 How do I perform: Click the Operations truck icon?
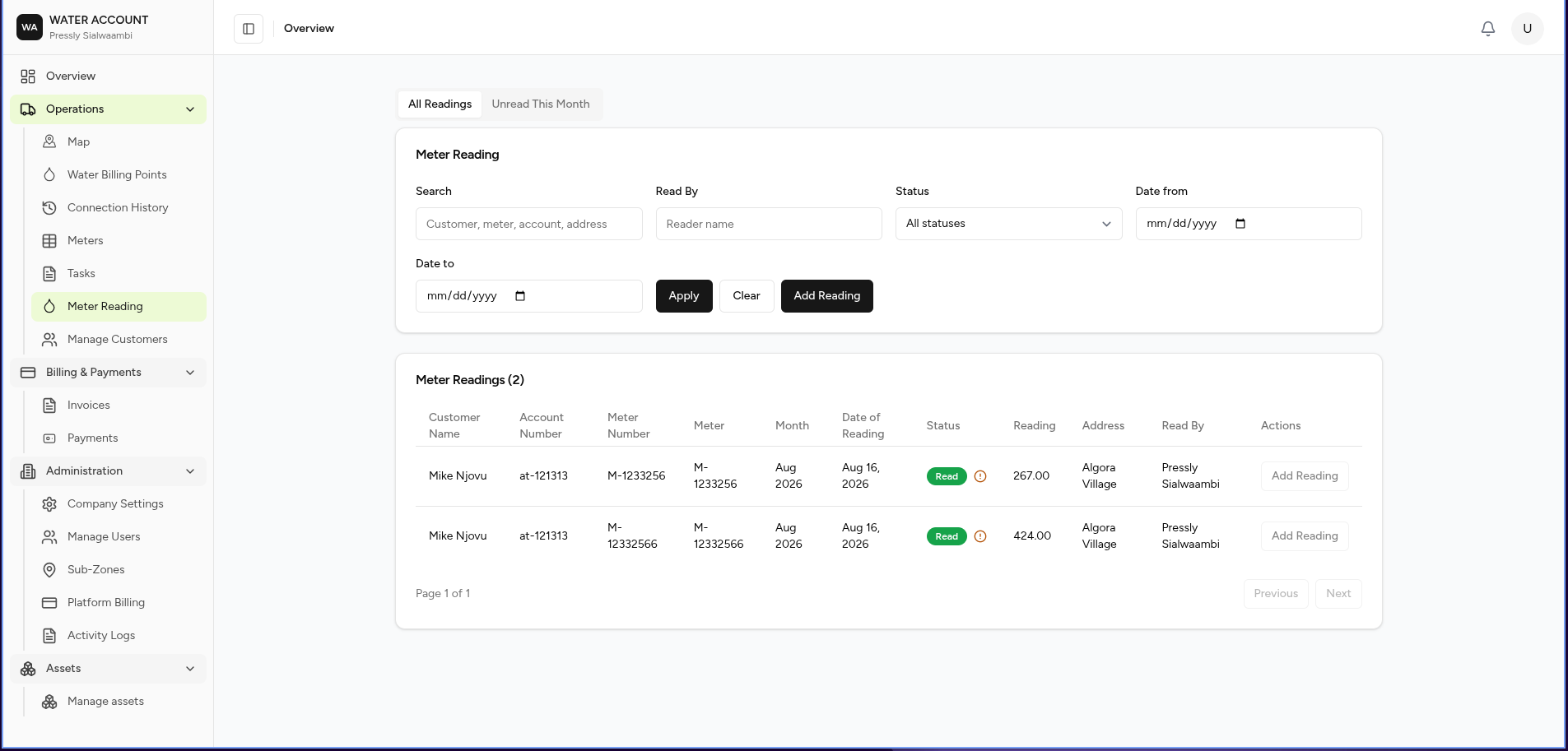pos(28,109)
